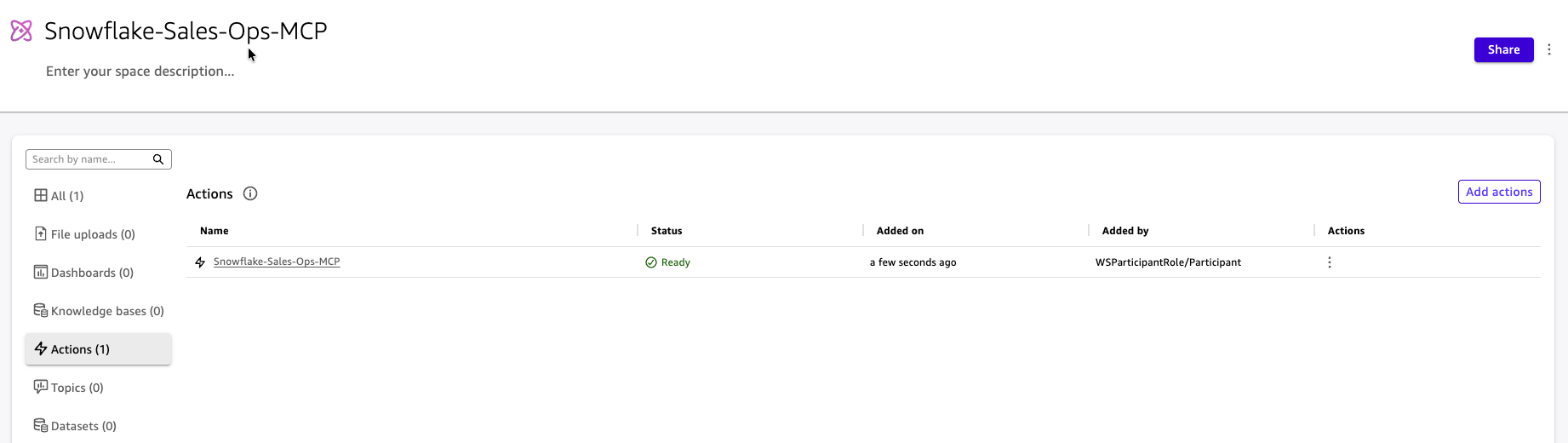The width and height of the screenshot is (1568, 443).
Task: Click the 'a few seconds ago' cell
Action: [913, 262]
